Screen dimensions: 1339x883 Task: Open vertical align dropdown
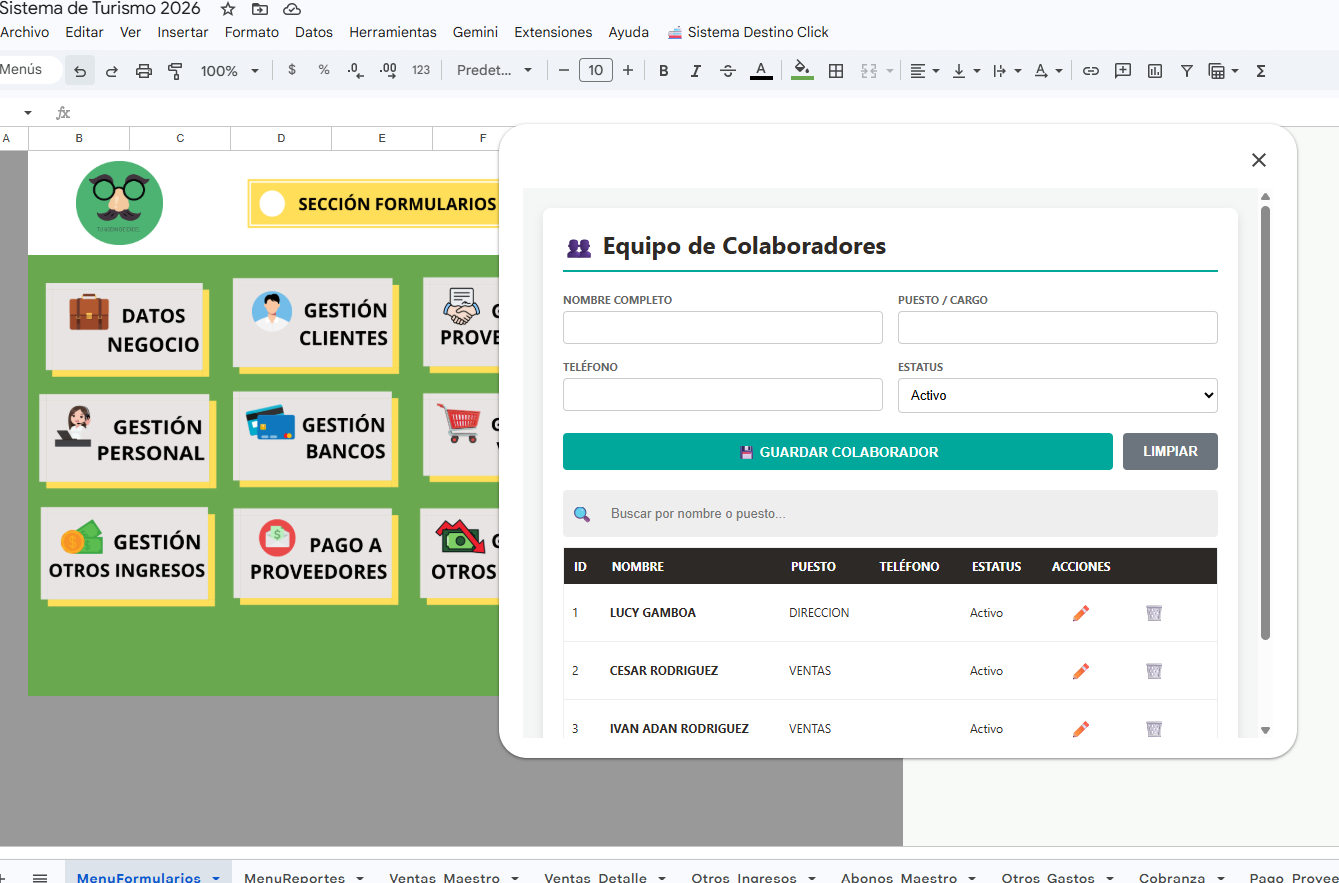pyautogui.click(x=966, y=71)
